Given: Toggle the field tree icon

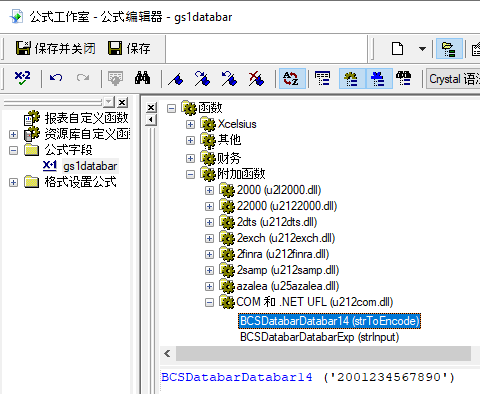Looking at the screenshot, I should 322,78.
